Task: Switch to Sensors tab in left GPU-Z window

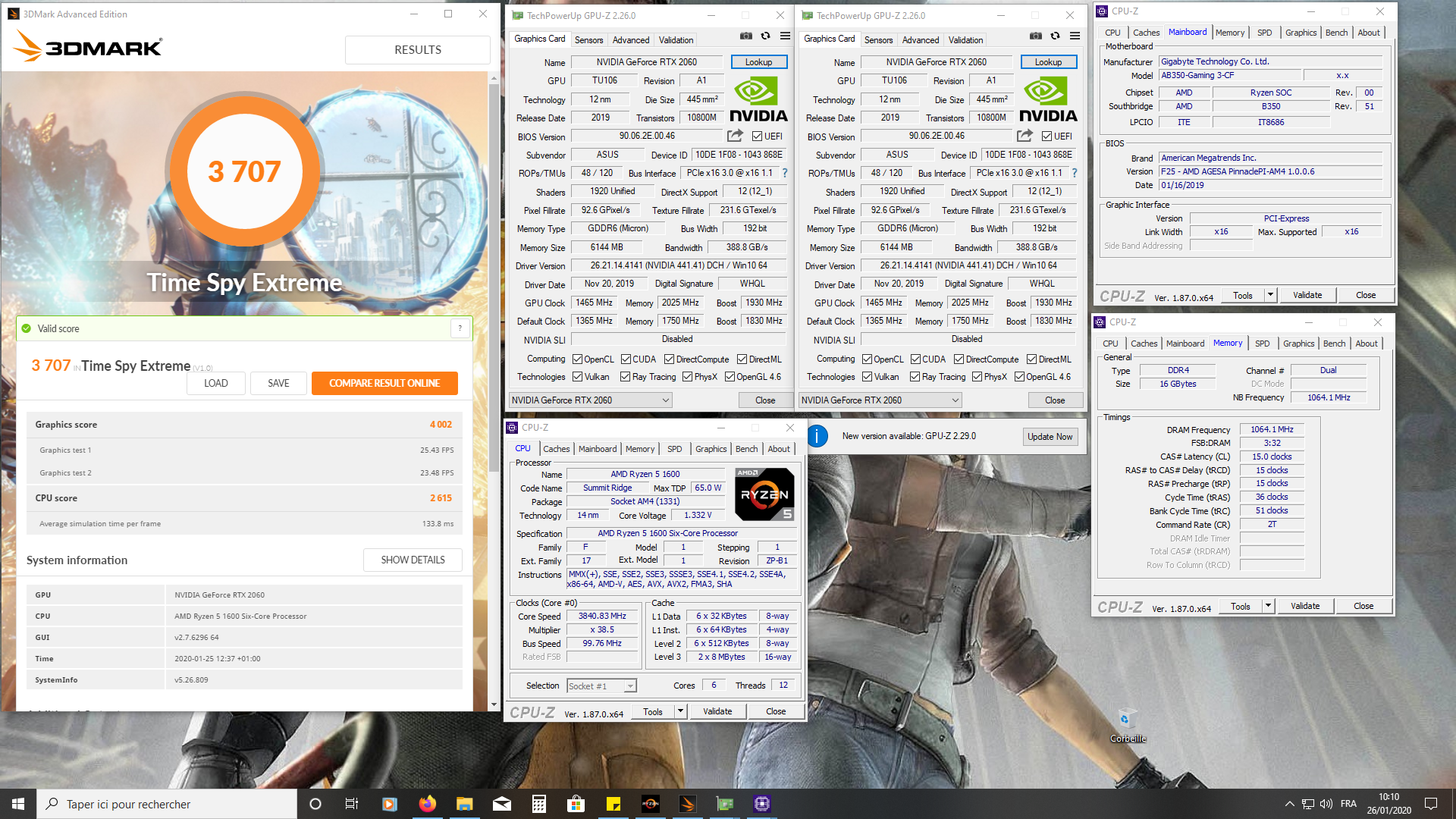Action: coord(588,40)
